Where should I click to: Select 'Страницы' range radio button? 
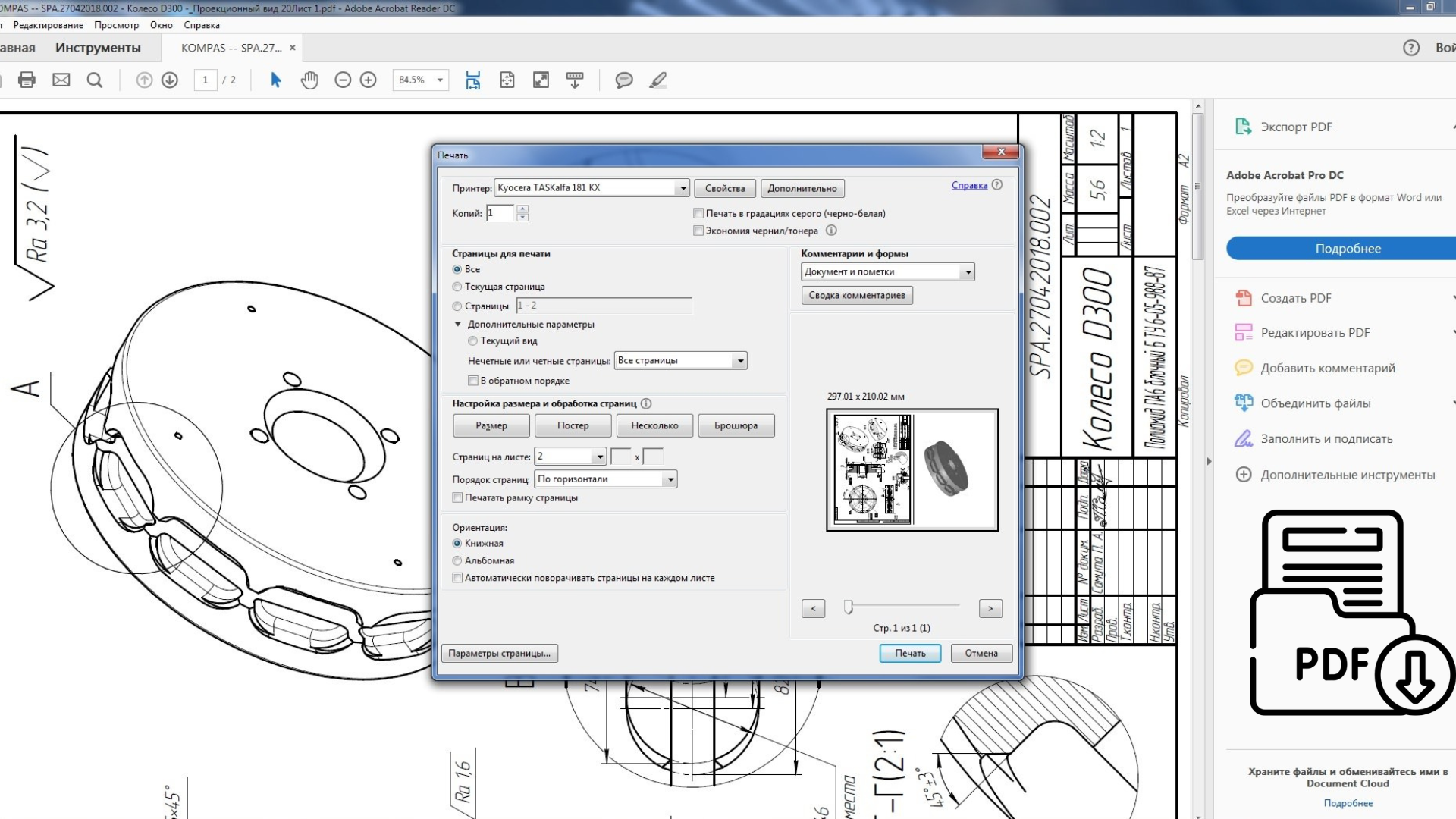tap(457, 306)
